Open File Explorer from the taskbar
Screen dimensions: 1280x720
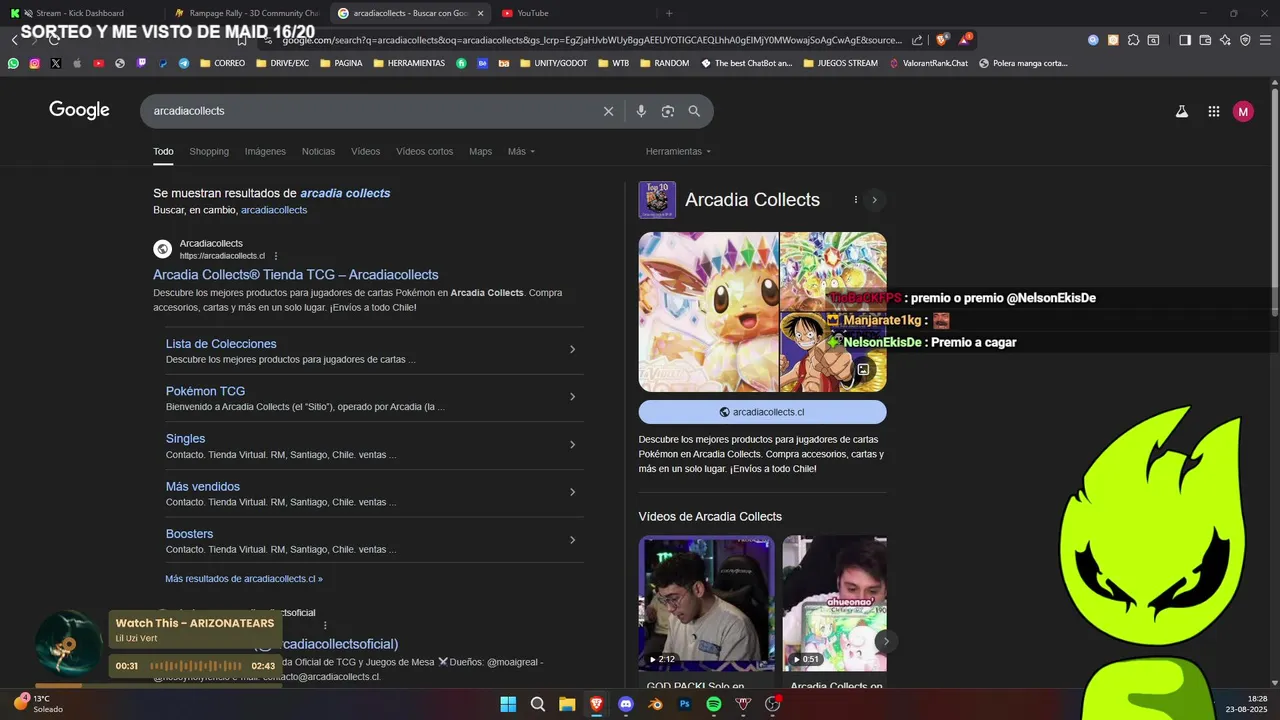567,704
